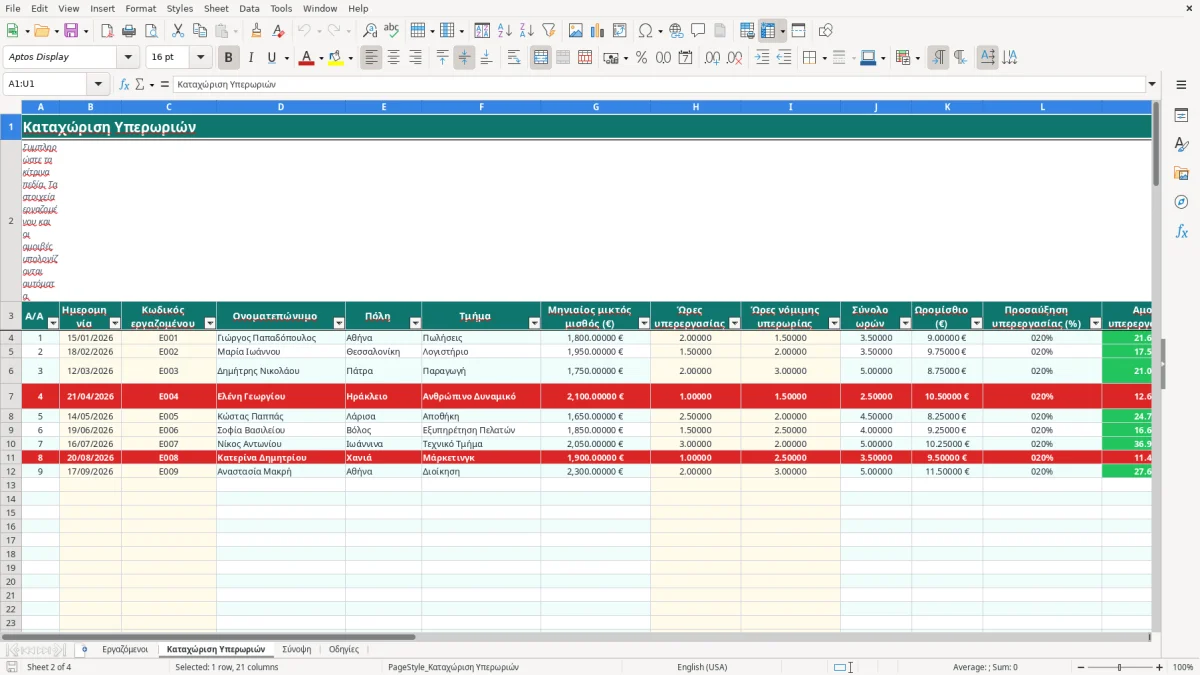This screenshot has height=675, width=1200.
Task: Open the Τμήμα column filter dropdown
Action: pos(534,323)
